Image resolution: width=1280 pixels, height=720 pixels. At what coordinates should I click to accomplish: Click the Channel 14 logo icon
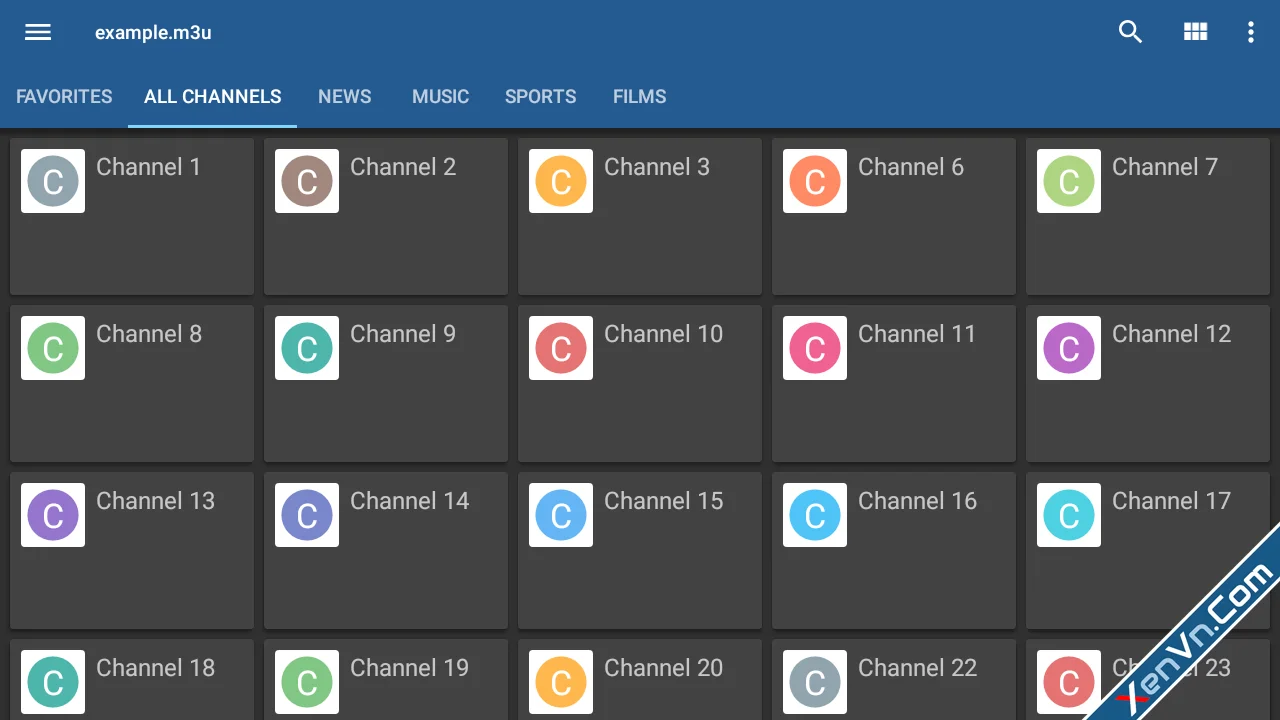coord(307,515)
